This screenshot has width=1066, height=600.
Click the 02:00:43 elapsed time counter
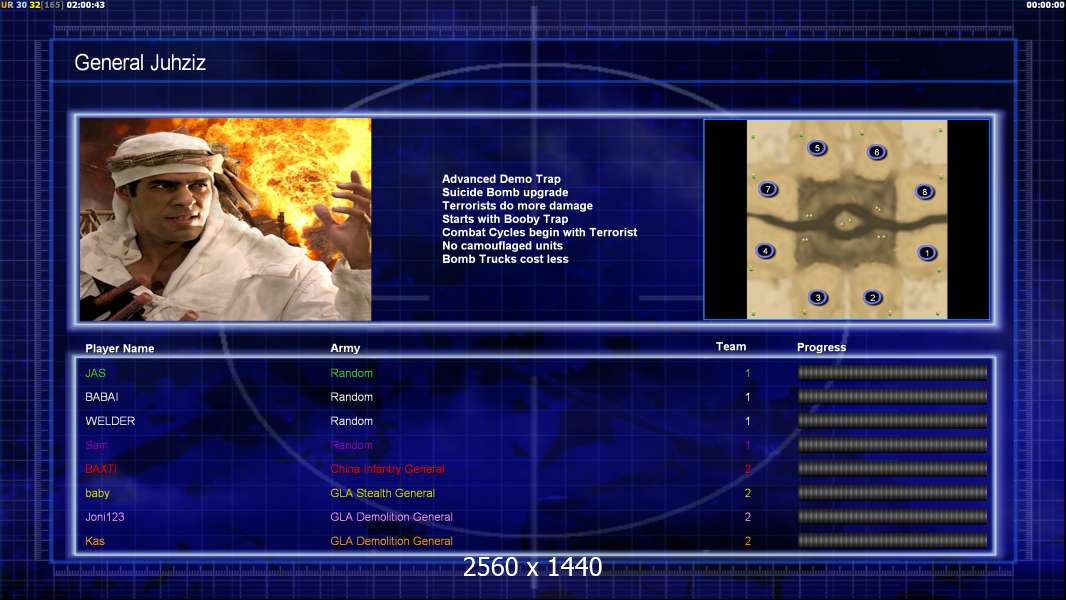(86, 5)
